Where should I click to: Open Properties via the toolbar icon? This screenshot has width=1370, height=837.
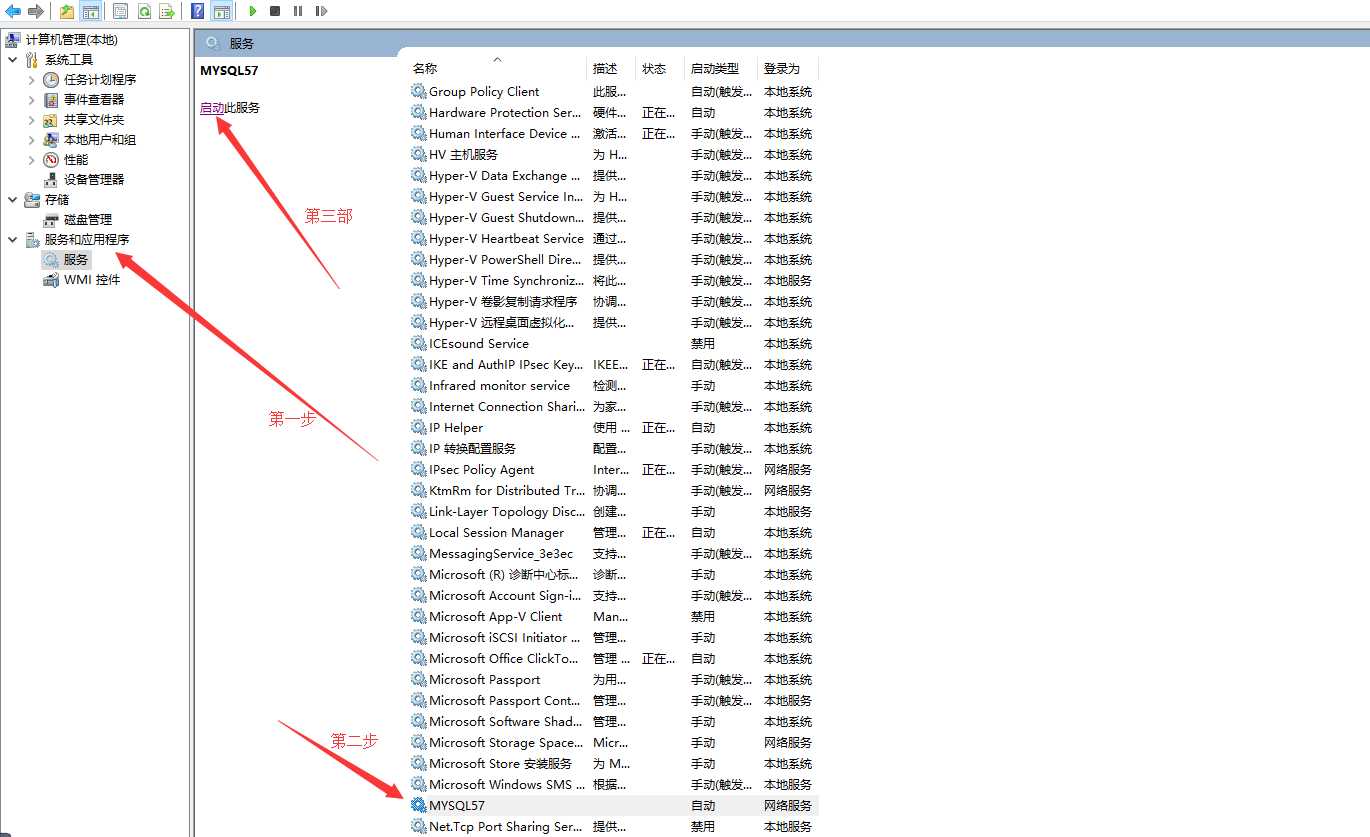pos(120,11)
